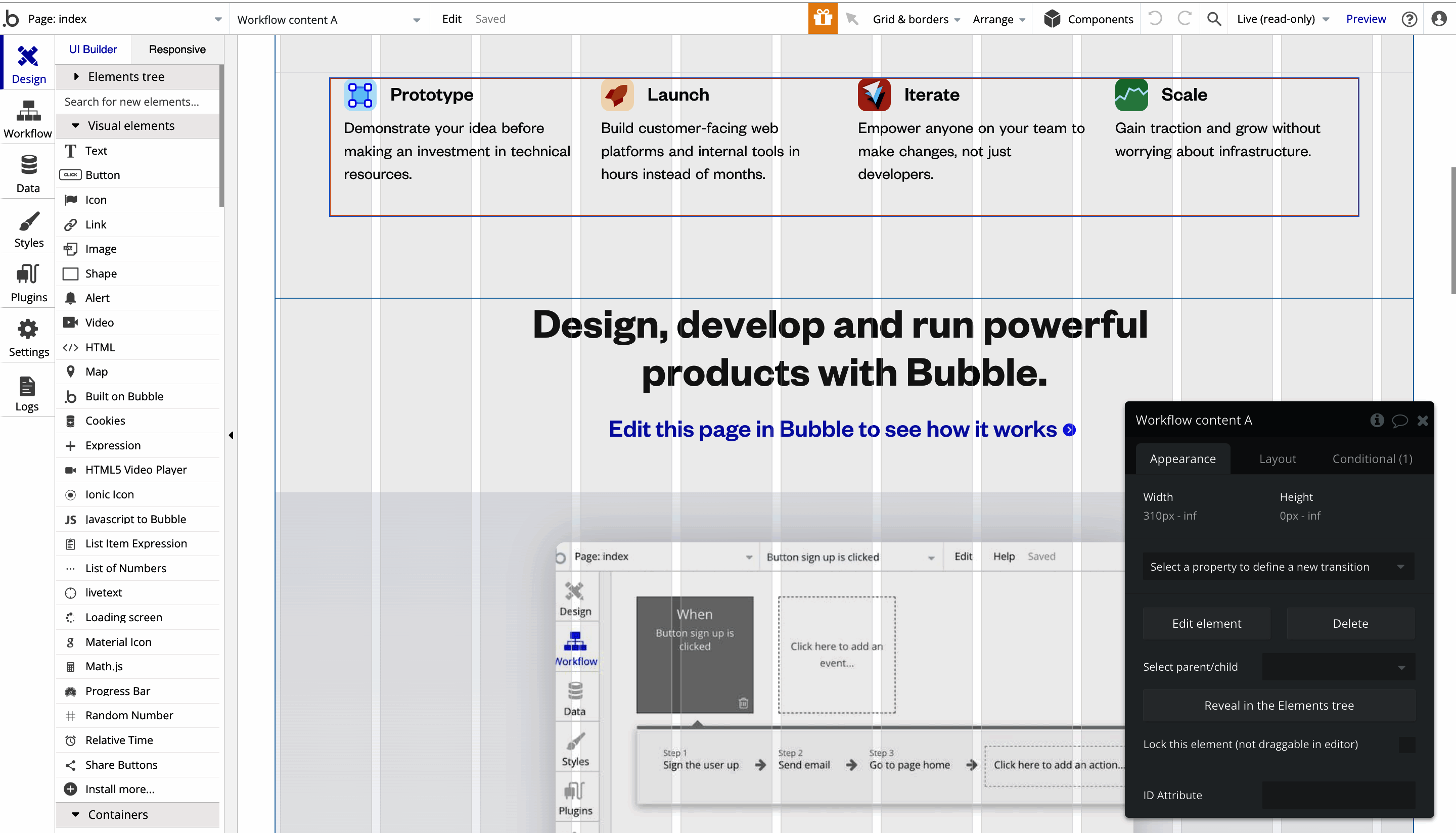
Task: Close the Workflow content A panel
Action: [1423, 421]
